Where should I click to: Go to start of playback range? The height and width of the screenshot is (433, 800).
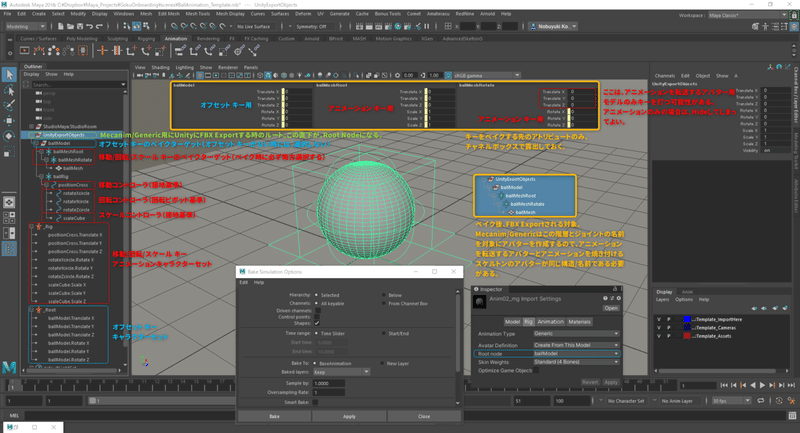(724, 386)
